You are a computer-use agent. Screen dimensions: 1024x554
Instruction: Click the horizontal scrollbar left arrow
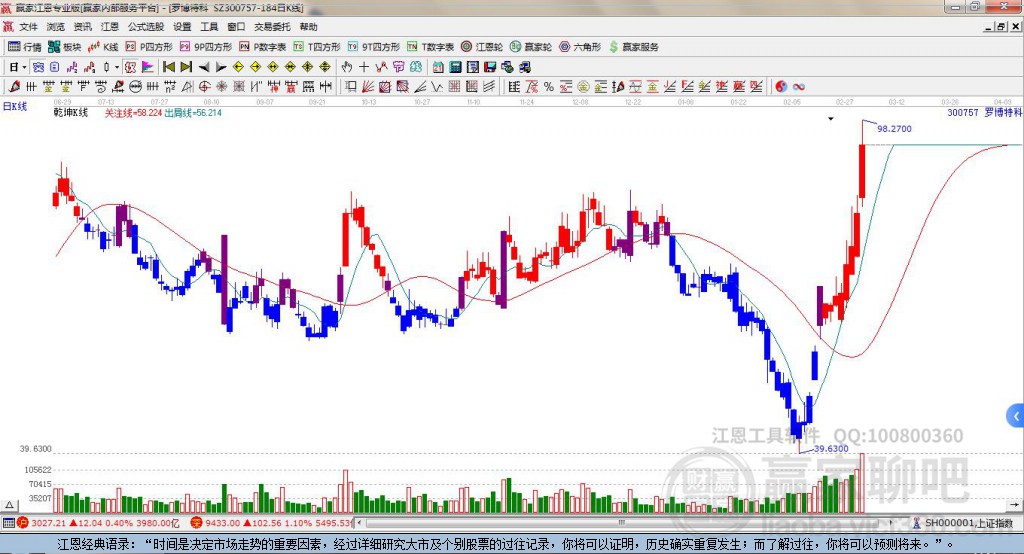click(x=360, y=523)
